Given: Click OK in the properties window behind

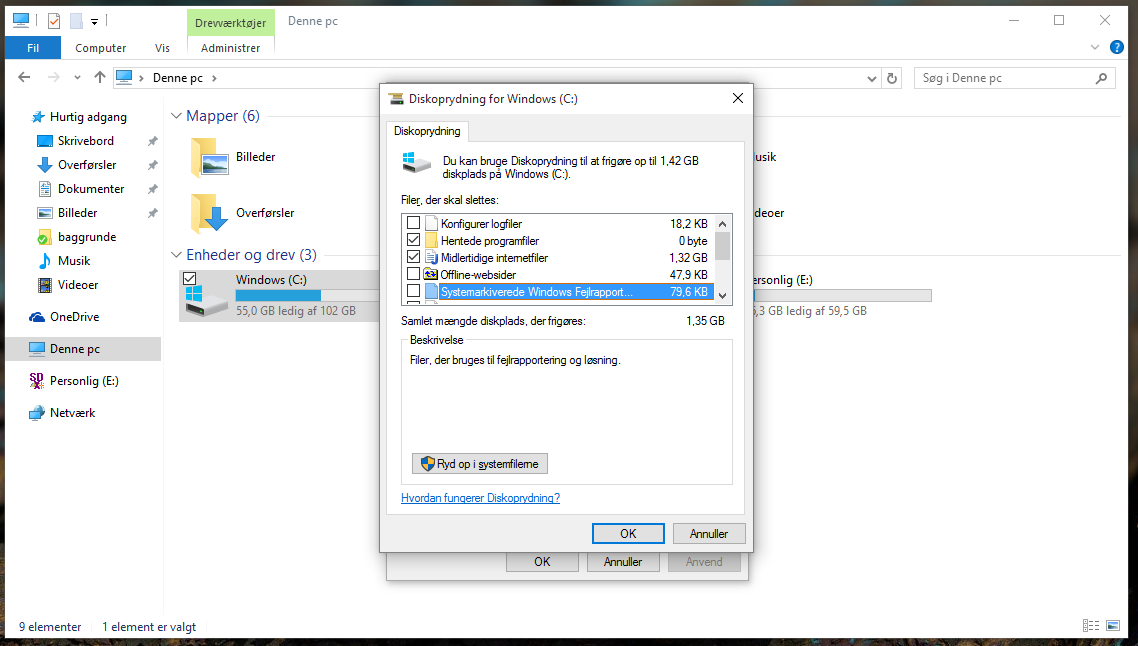Looking at the screenshot, I should tap(542, 562).
